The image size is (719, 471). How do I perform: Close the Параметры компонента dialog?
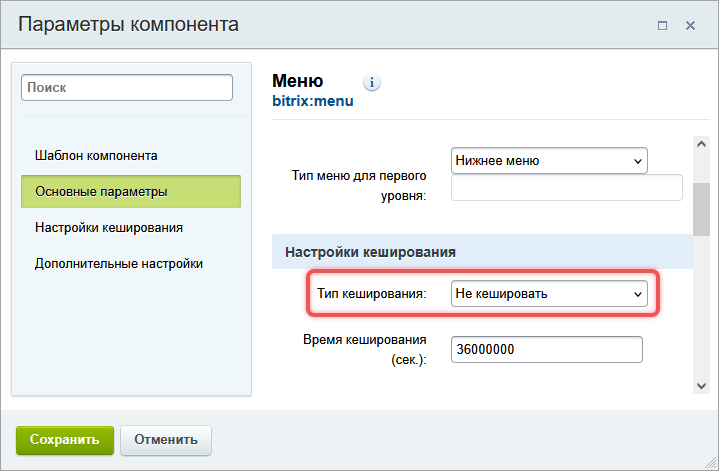690,25
